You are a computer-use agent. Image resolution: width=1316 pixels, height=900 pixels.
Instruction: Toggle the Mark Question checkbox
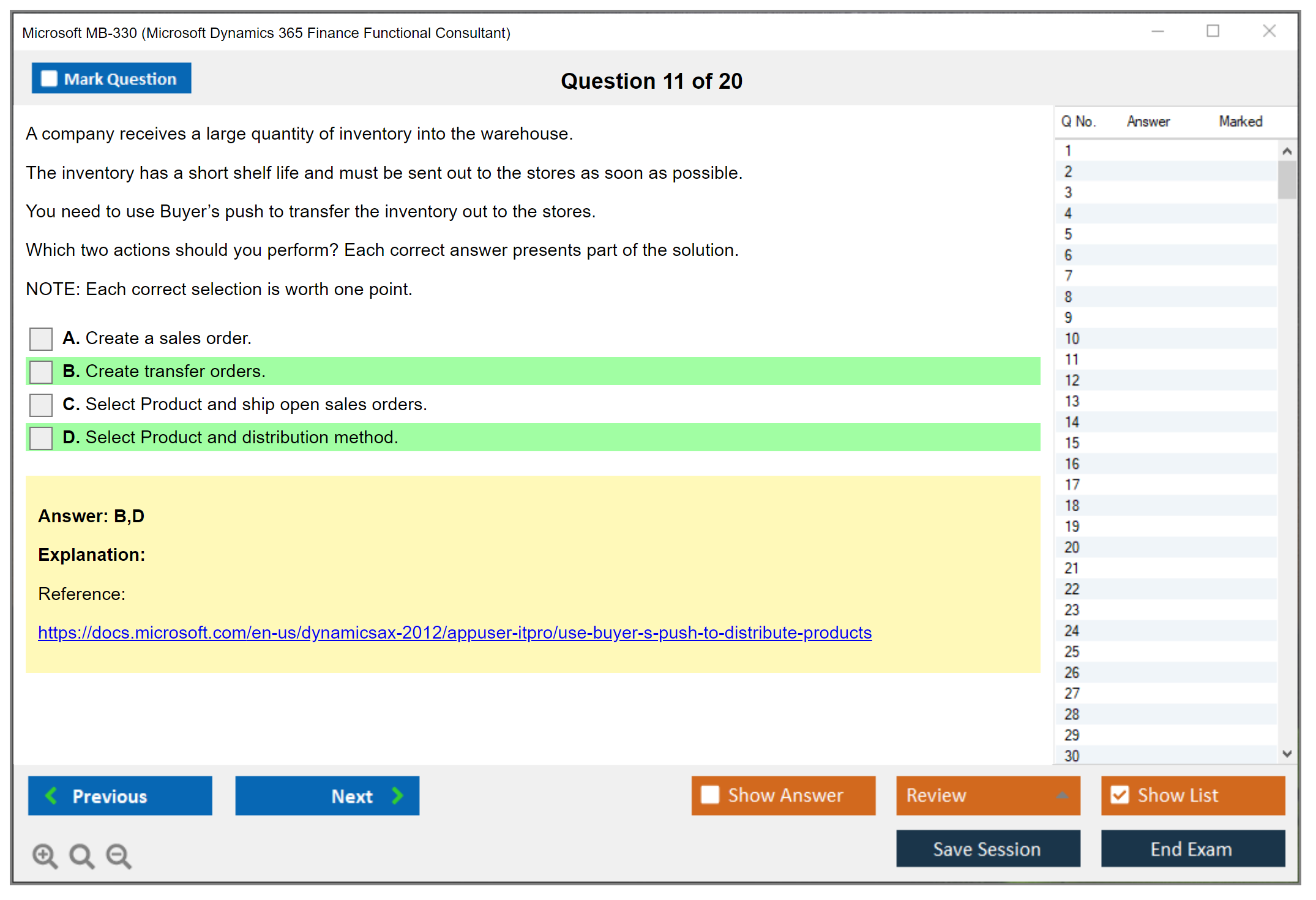click(50, 79)
